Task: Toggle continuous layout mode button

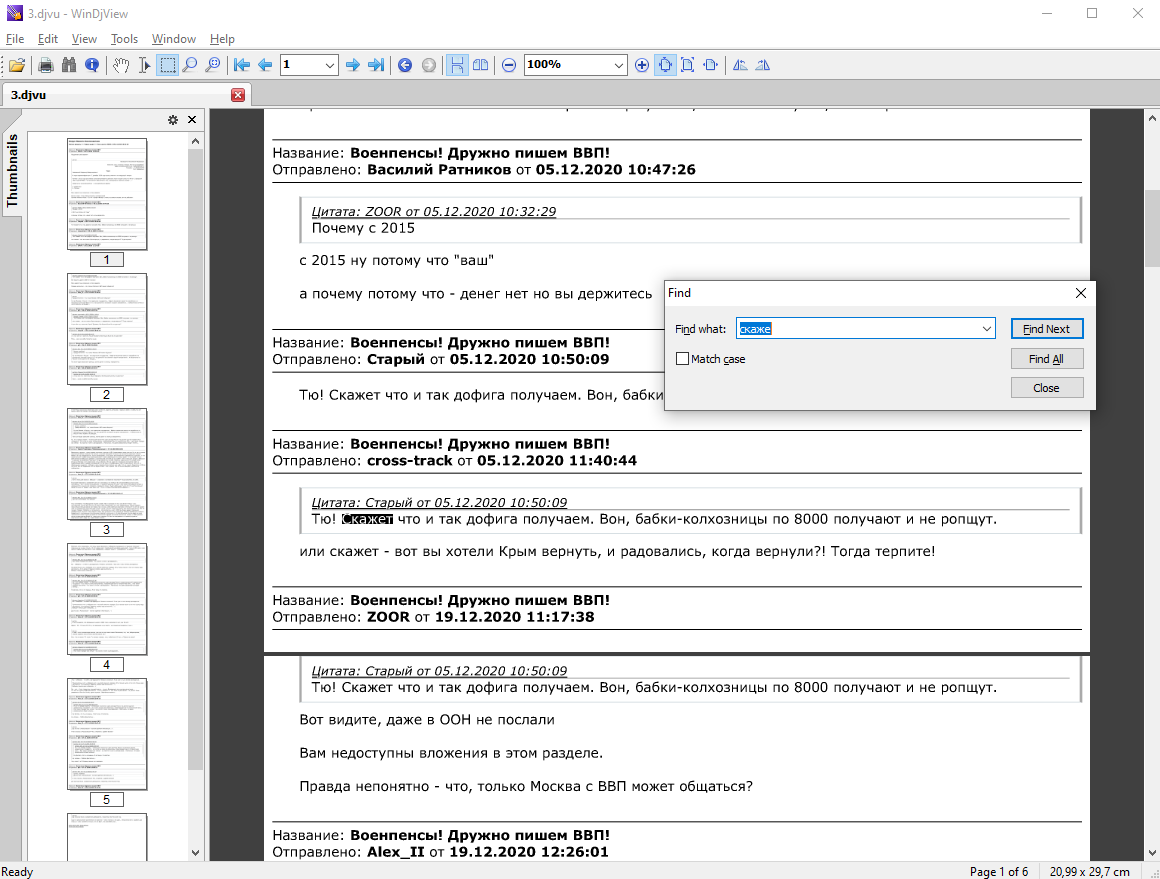Action: [x=456, y=65]
